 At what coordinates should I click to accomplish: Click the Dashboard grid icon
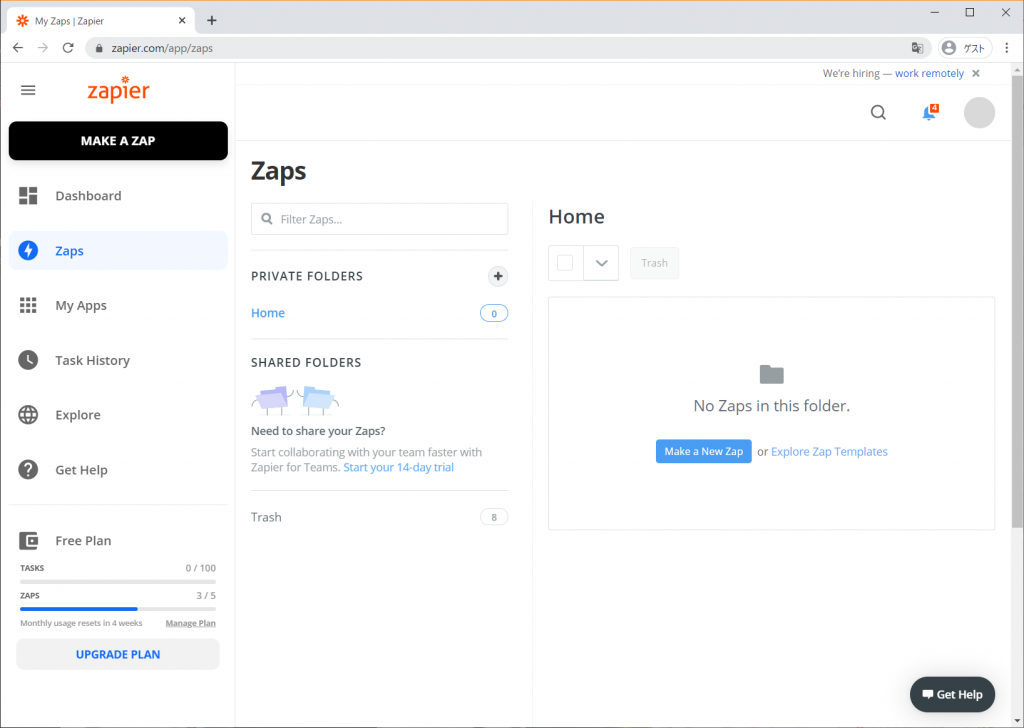click(x=28, y=196)
